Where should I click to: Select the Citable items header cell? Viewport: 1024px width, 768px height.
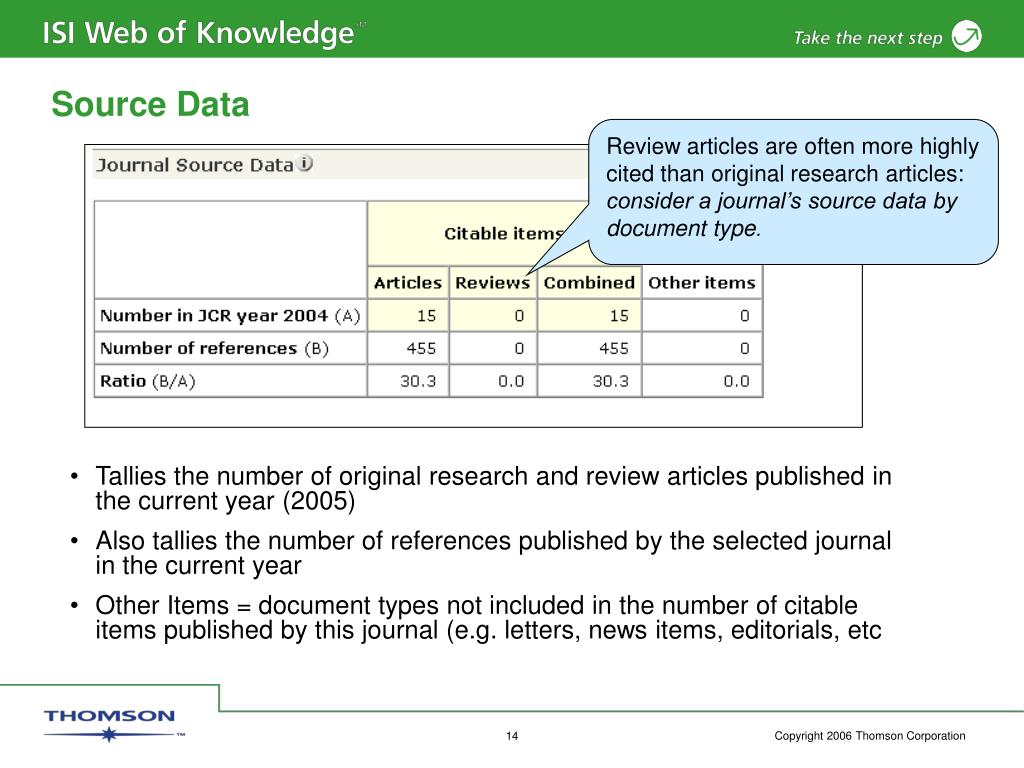(503, 233)
